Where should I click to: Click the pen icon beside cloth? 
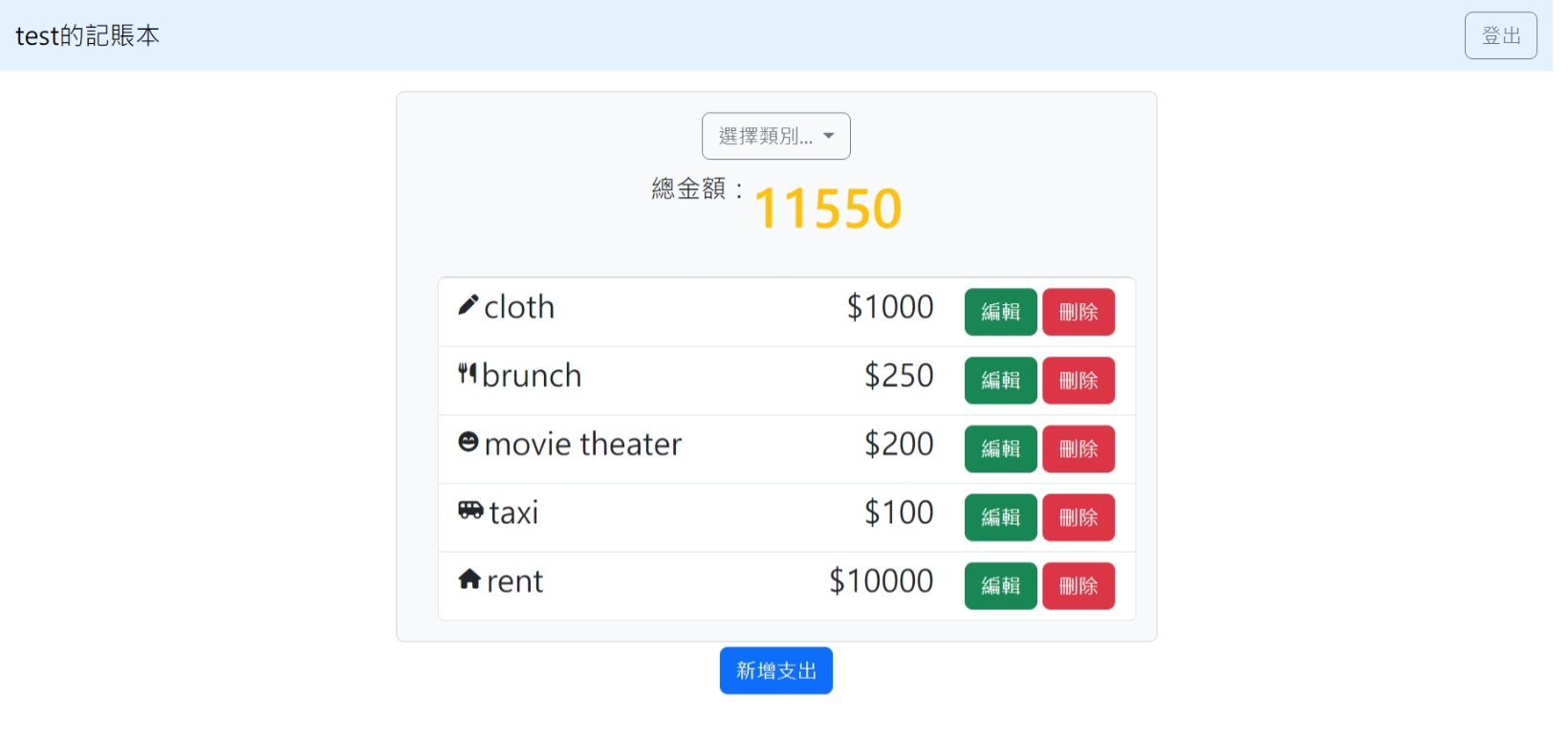[468, 305]
